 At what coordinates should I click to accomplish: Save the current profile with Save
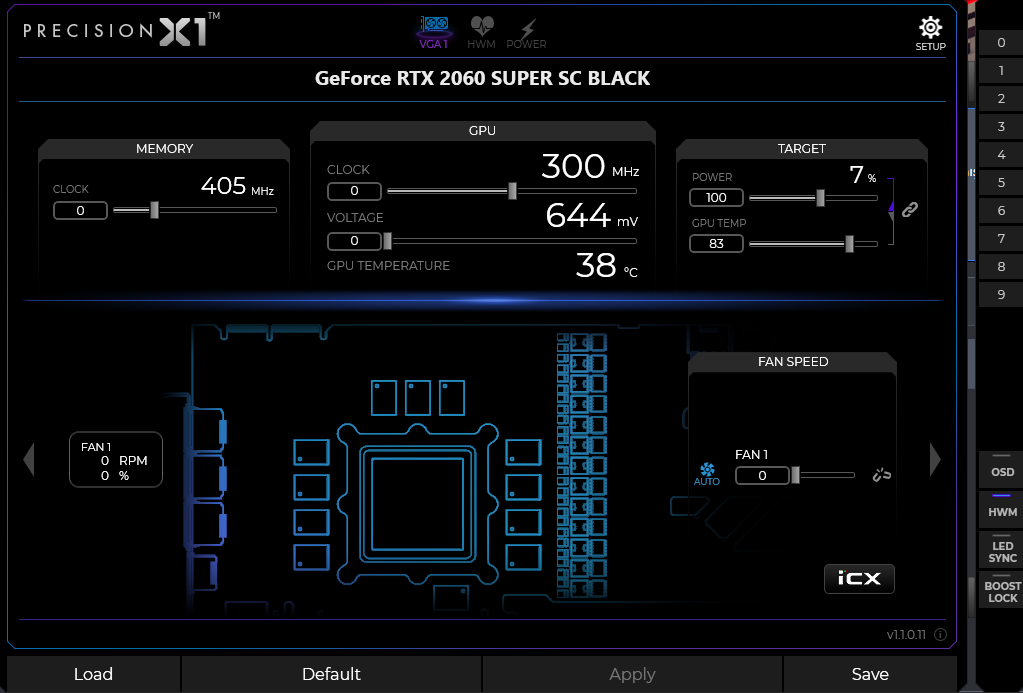pyautogui.click(x=870, y=674)
